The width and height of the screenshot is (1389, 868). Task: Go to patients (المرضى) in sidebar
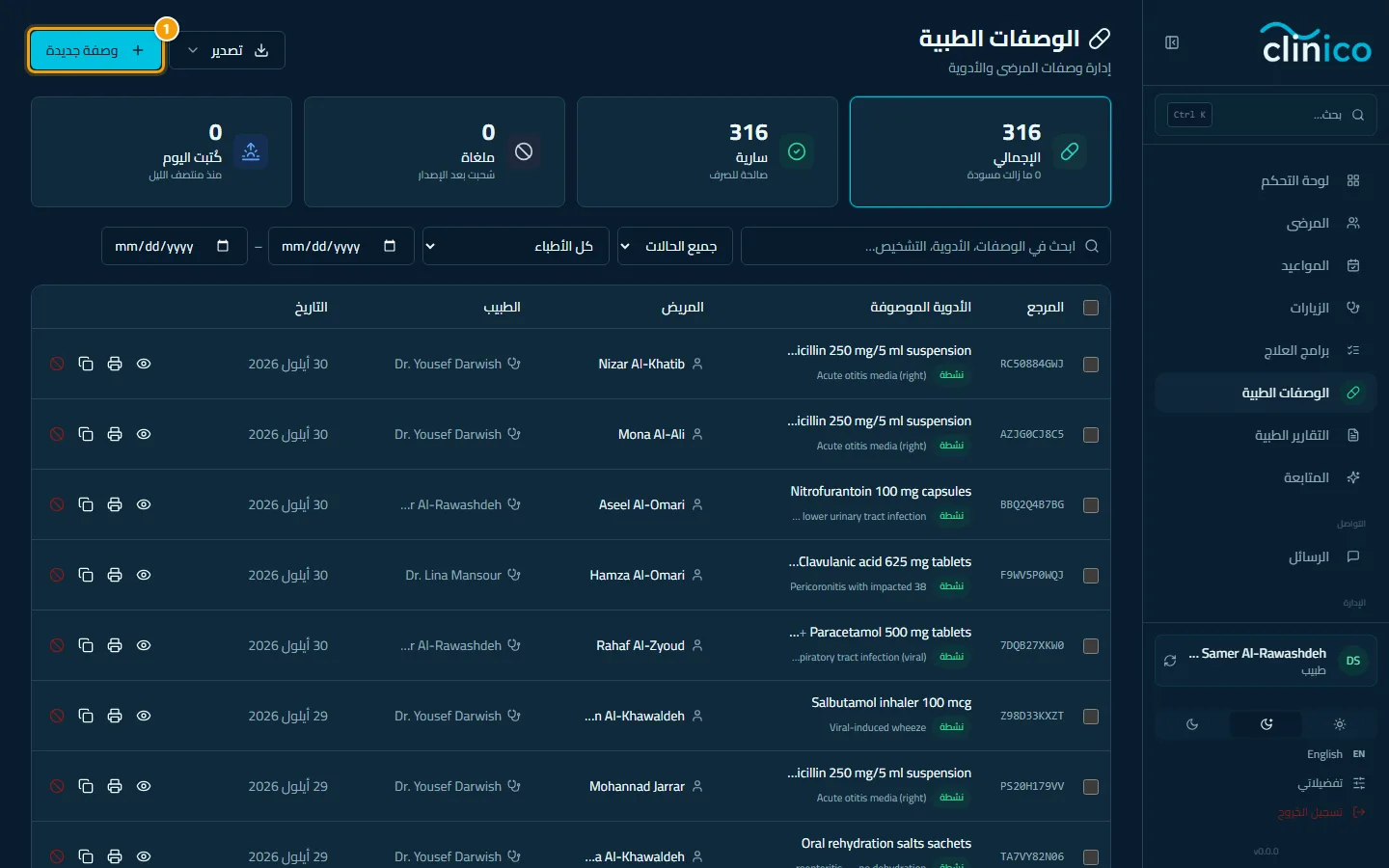pos(1266,223)
